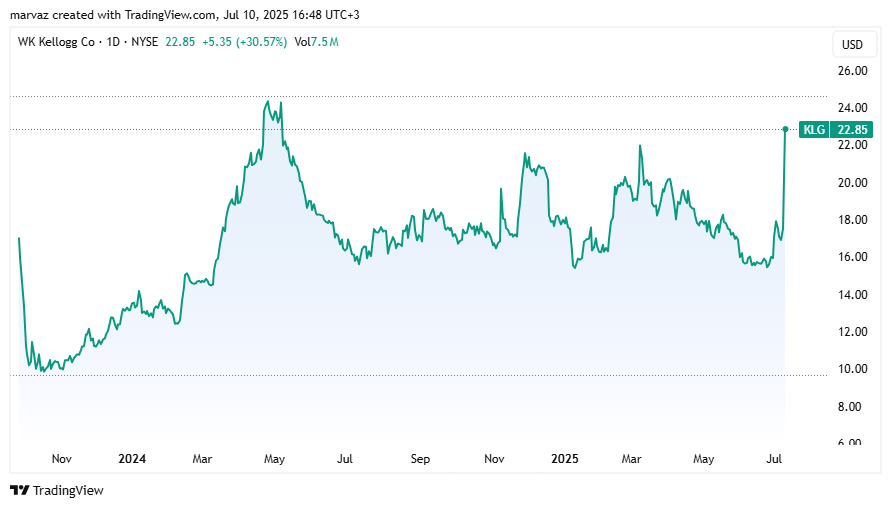Click the 12.00 price axis label
Image resolution: width=891 pixels, height=508 pixels.
pos(852,332)
